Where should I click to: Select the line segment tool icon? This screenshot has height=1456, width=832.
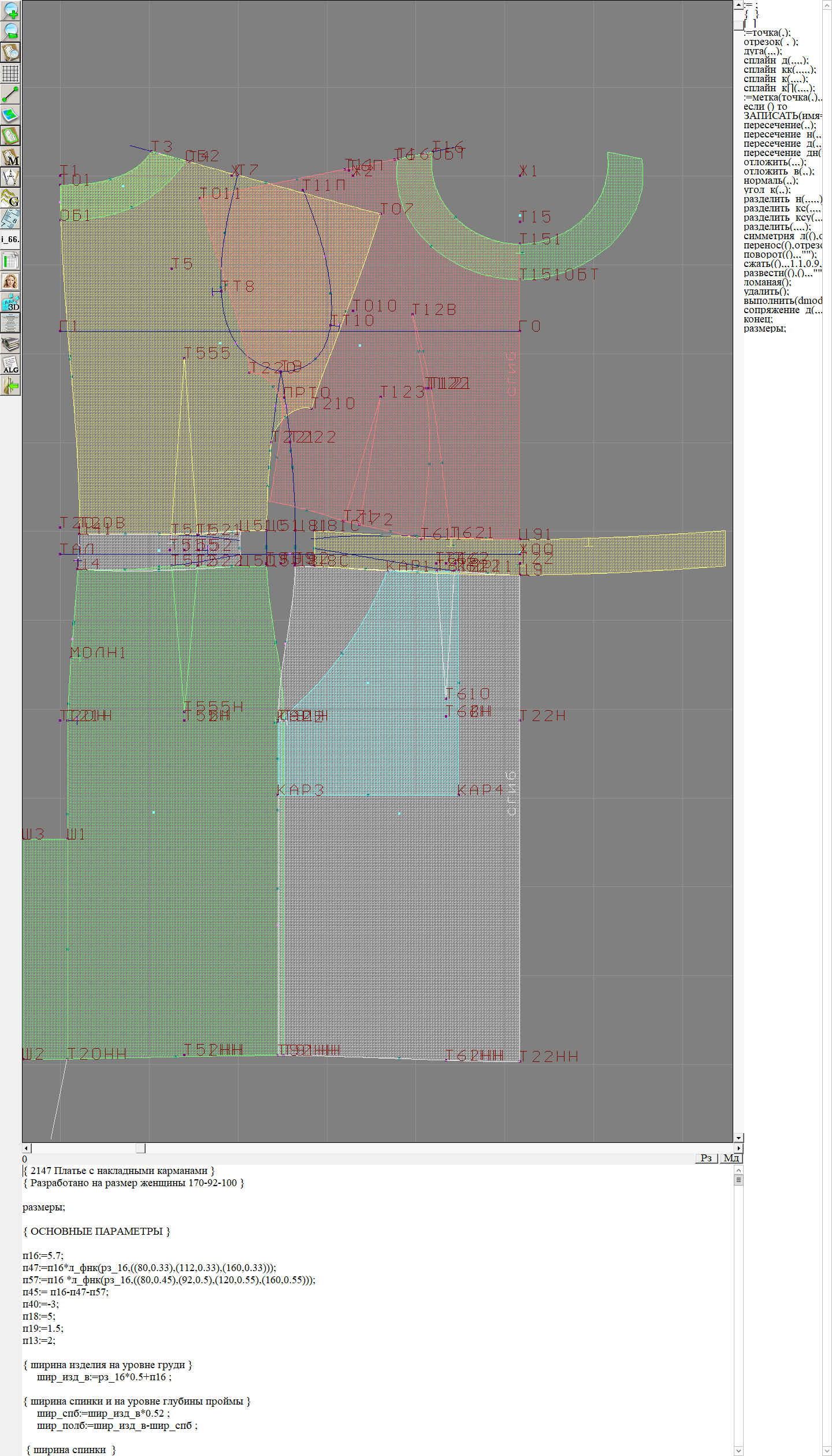(x=10, y=94)
